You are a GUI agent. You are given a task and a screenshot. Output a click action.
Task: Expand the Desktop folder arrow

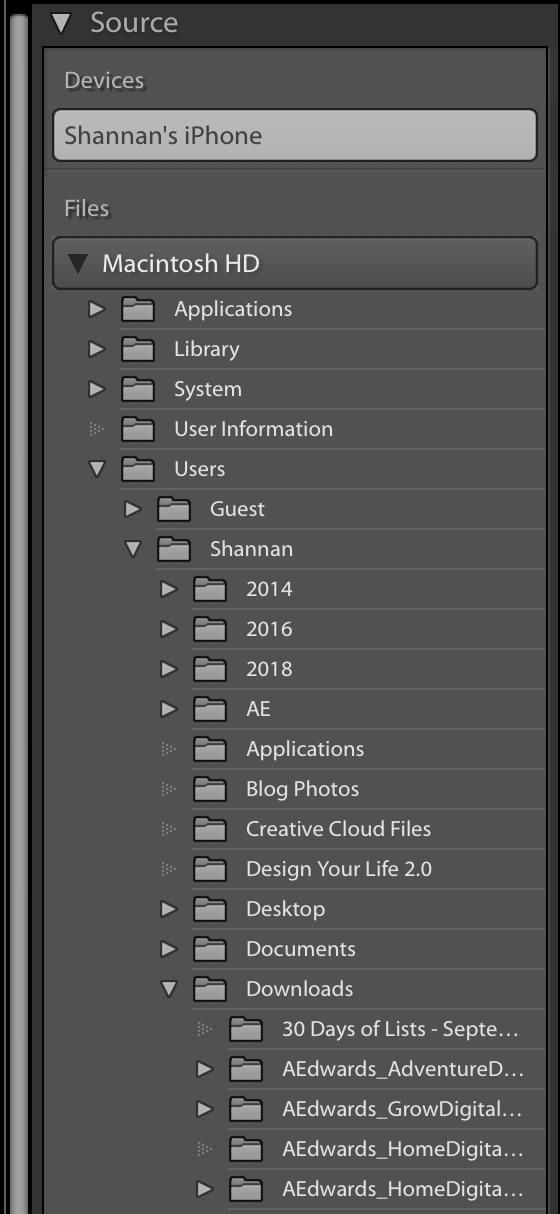point(168,909)
